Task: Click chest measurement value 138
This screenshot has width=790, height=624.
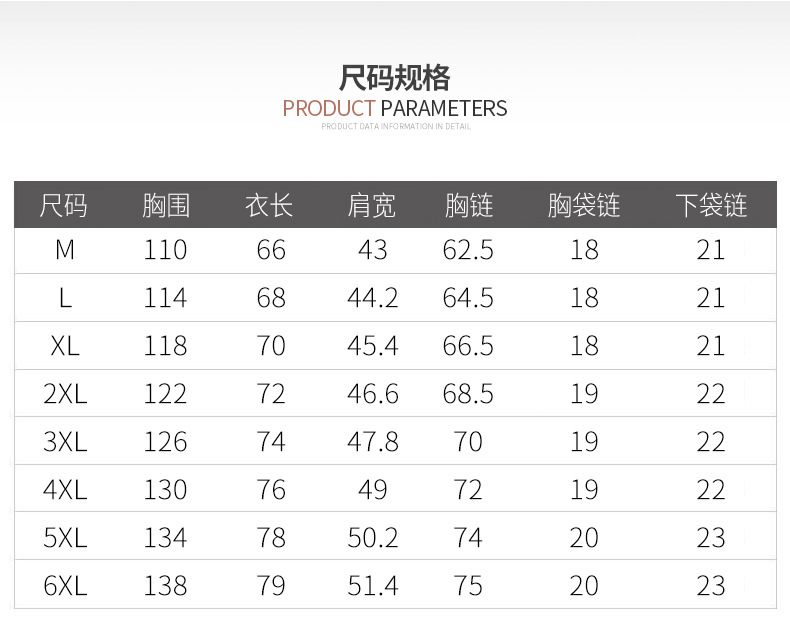Action: (x=165, y=586)
